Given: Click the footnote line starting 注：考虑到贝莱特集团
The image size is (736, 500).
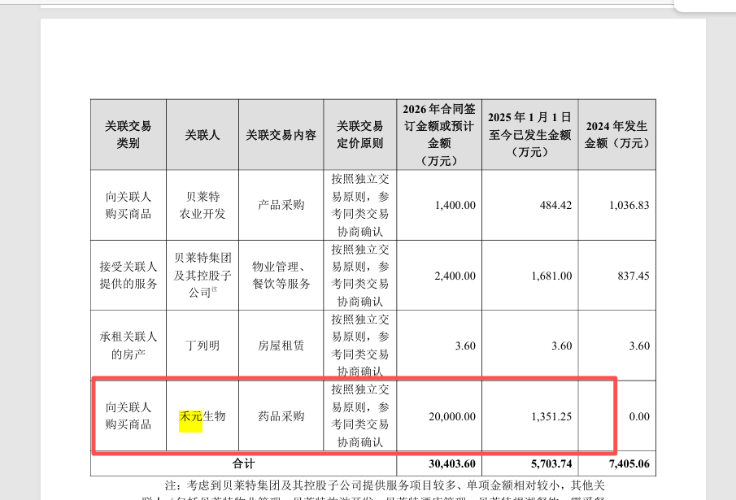Looking at the screenshot, I should click(x=384, y=485).
